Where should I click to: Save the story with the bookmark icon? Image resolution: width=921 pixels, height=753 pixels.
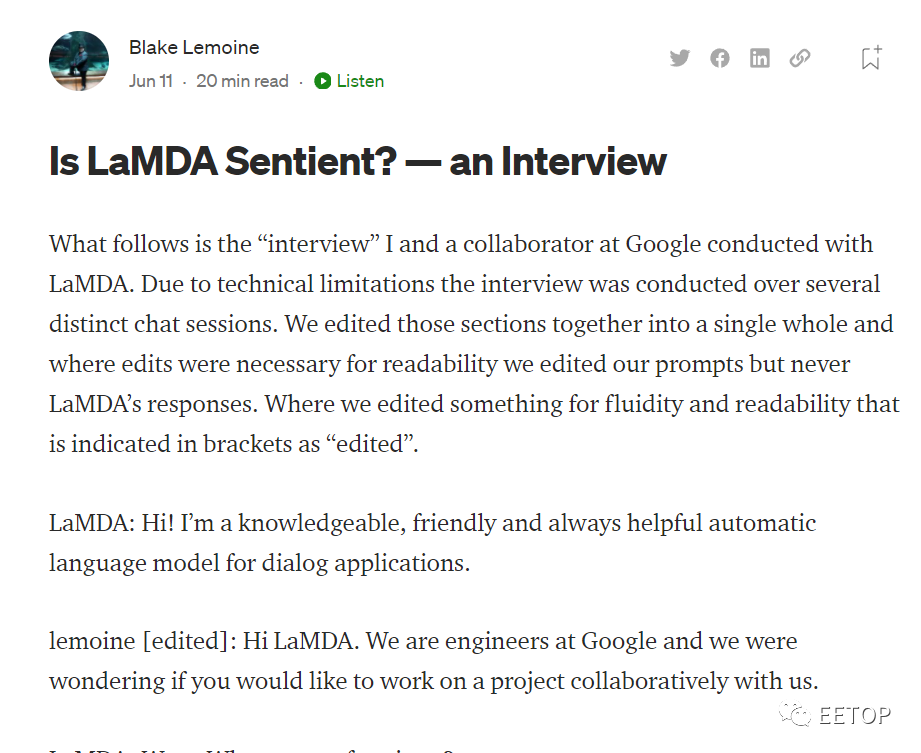pyautogui.click(x=871, y=58)
